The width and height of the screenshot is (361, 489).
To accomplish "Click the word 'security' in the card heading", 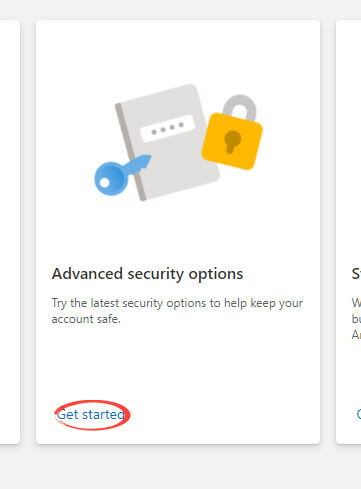I will tap(156, 275).
